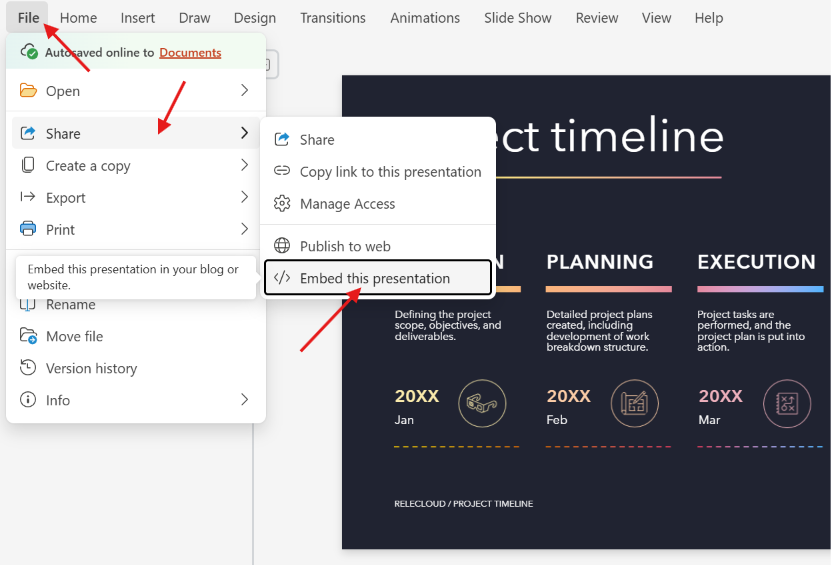The height and width of the screenshot is (565, 831).
Task: Select Share in the Share submenu
Action: tap(378, 139)
